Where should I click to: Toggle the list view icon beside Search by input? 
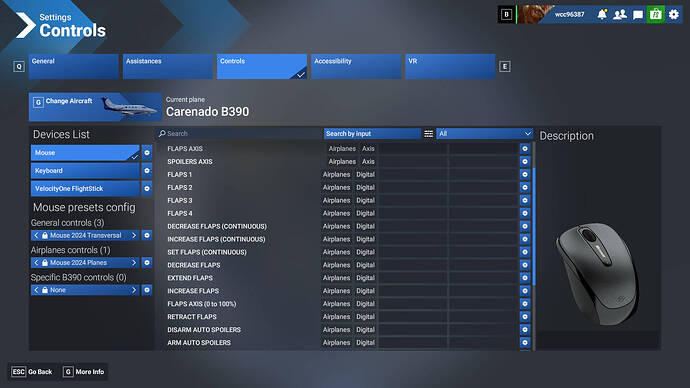coord(429,134)
